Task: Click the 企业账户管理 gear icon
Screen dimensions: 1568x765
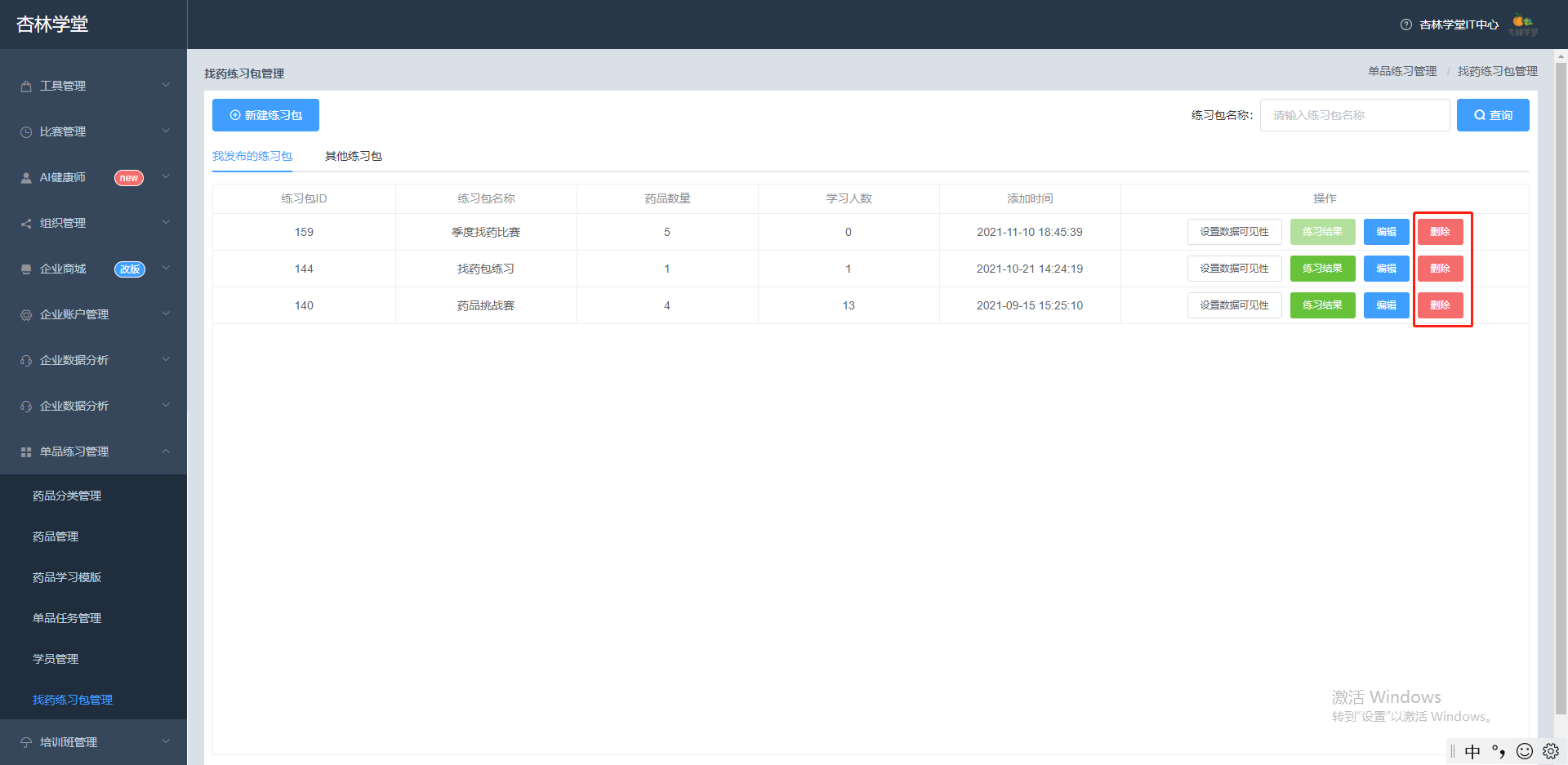Action: pos(26,315)
